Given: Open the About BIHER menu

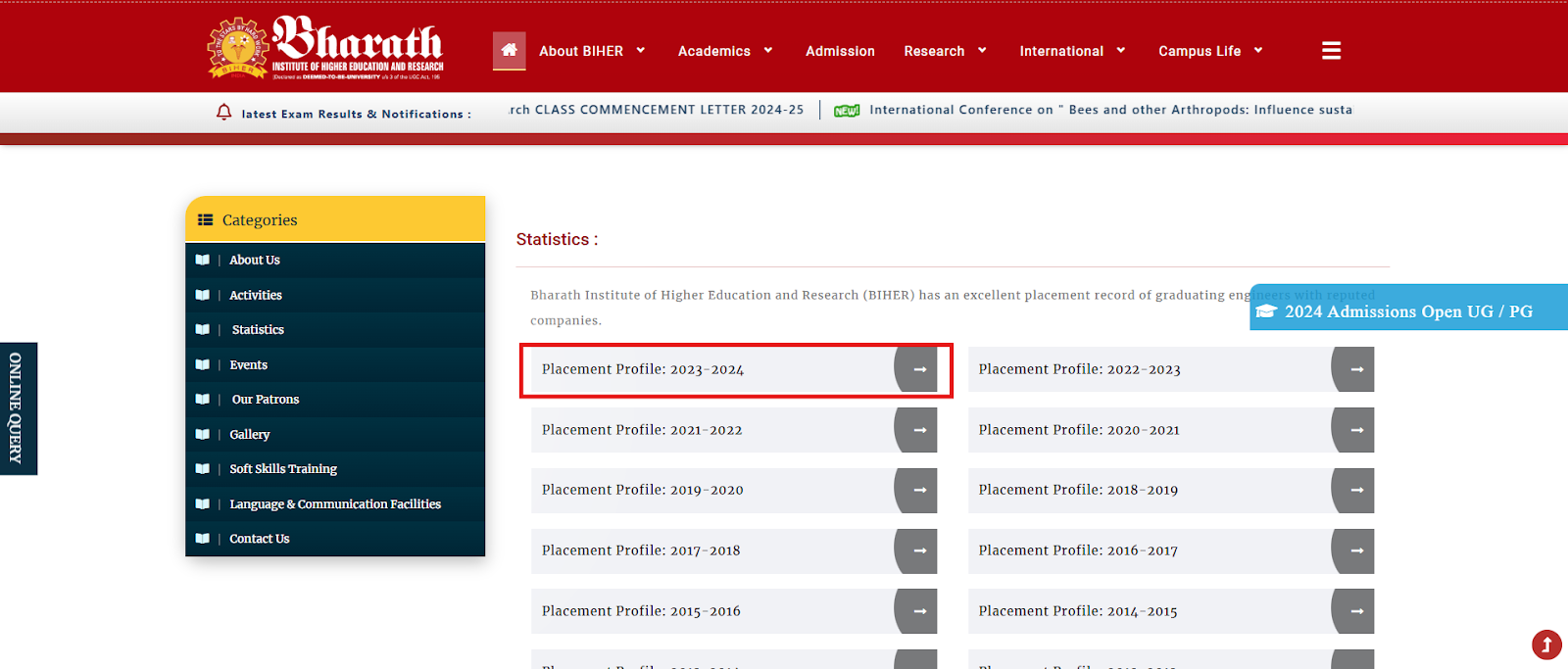Looking at the screenshot, I should coord(581,51).
